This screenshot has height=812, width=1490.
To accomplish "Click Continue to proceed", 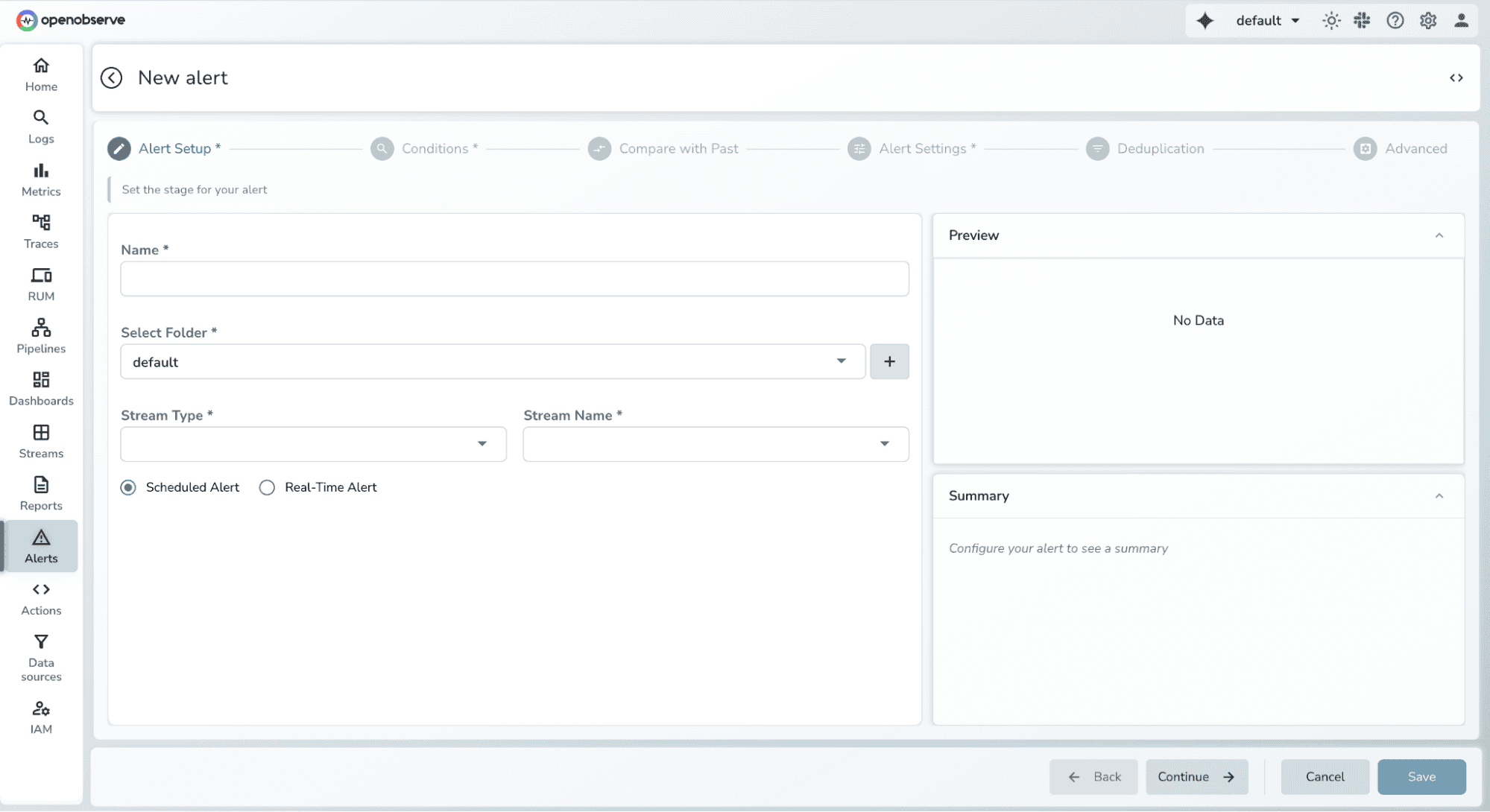I will (x=1196, y=776).
